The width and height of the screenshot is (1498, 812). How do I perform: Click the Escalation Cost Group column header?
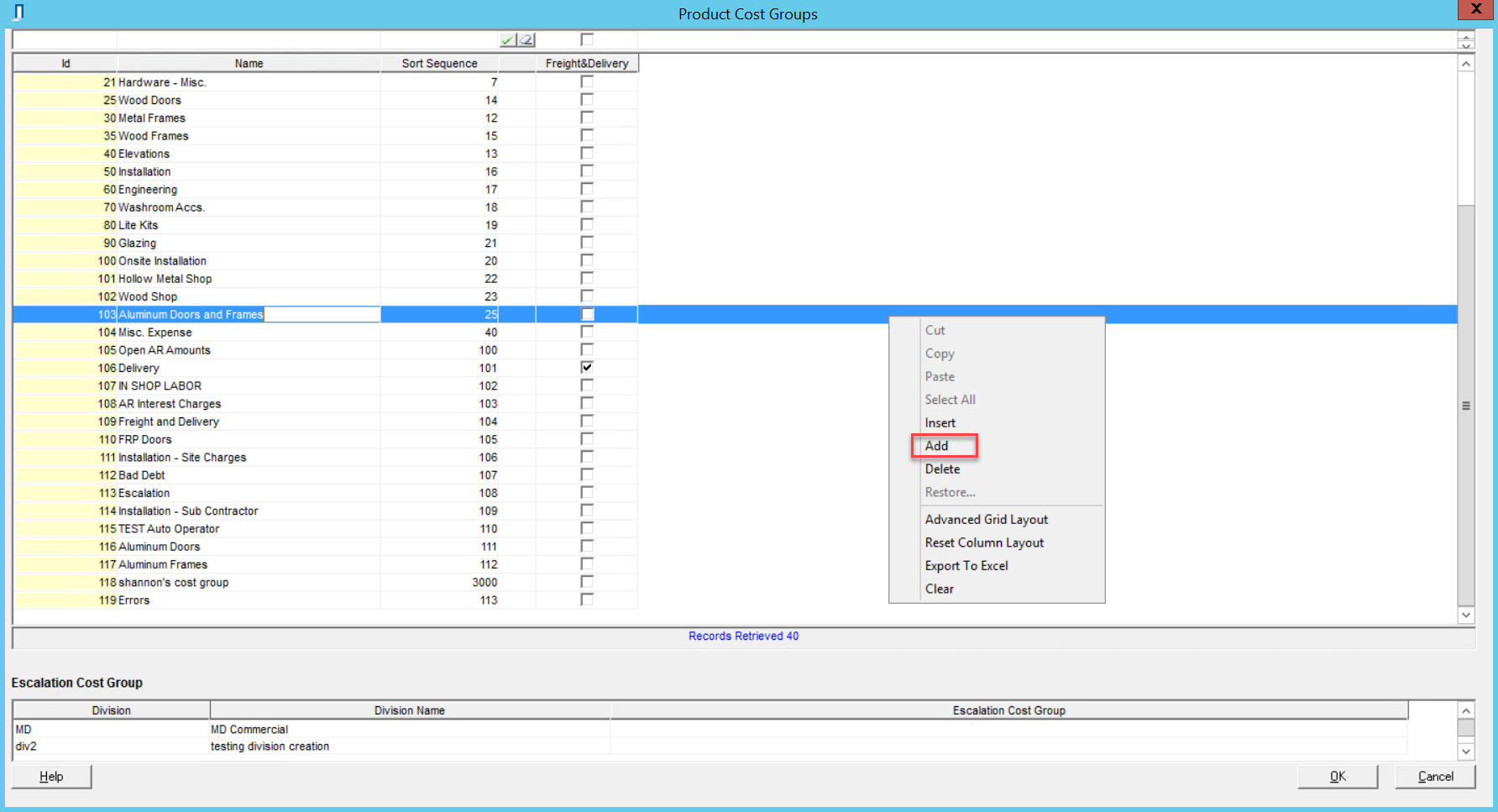(x=1008, y=710)
